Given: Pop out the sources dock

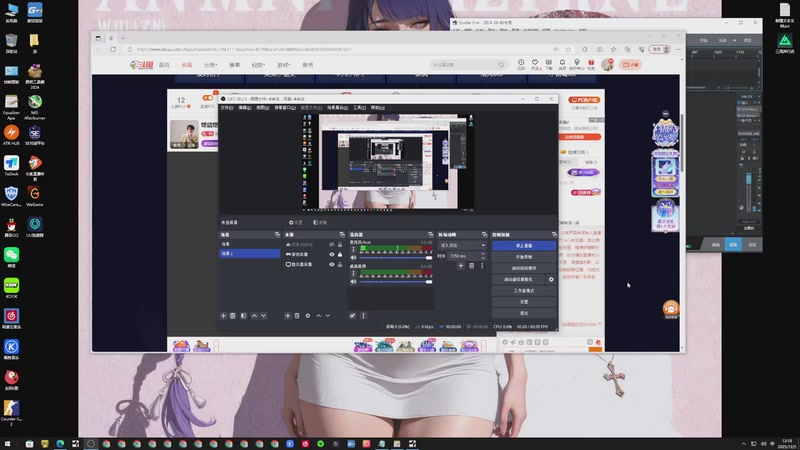Looking at the screenshot, I should (341, 235).
